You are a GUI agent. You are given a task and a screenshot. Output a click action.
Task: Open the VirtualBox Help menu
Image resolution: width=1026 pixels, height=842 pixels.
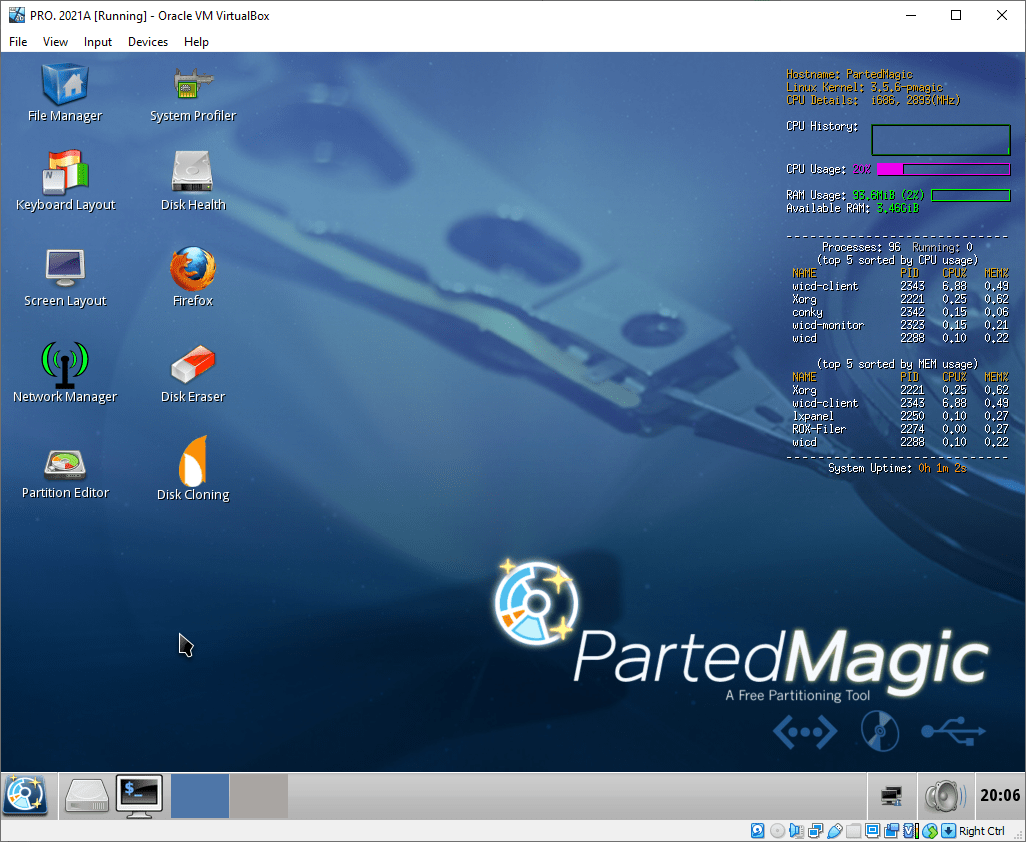pos(196,42)
